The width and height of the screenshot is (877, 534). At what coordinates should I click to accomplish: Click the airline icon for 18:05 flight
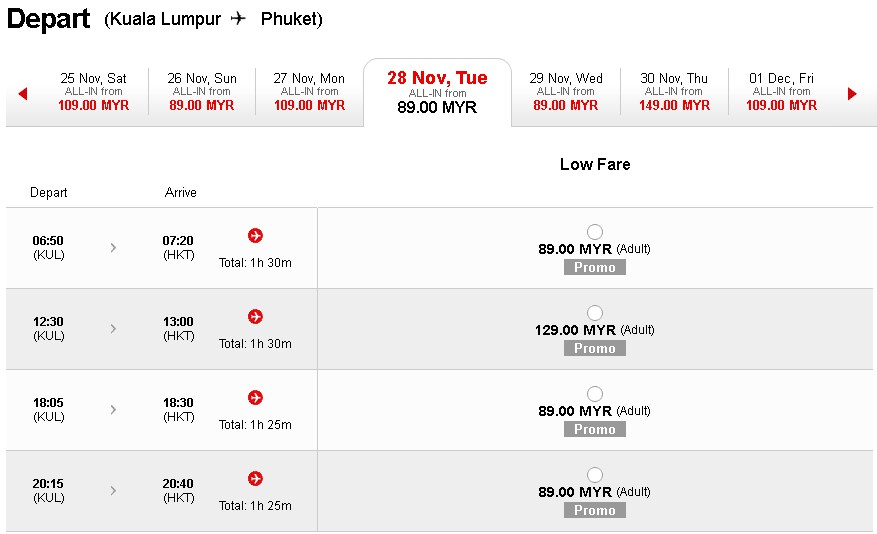(256, 398)
